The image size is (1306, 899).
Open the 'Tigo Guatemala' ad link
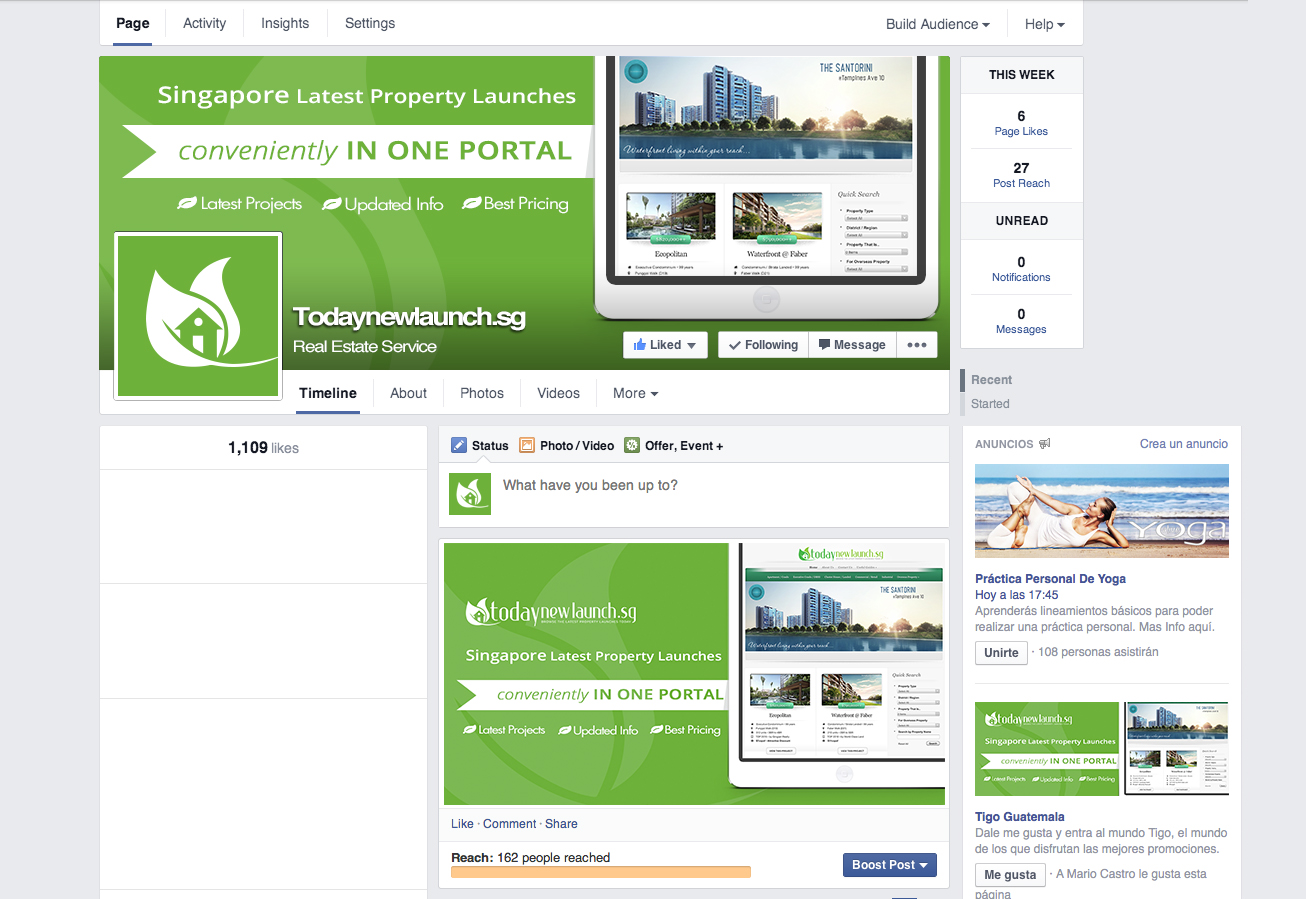[x=1020, y=817]
